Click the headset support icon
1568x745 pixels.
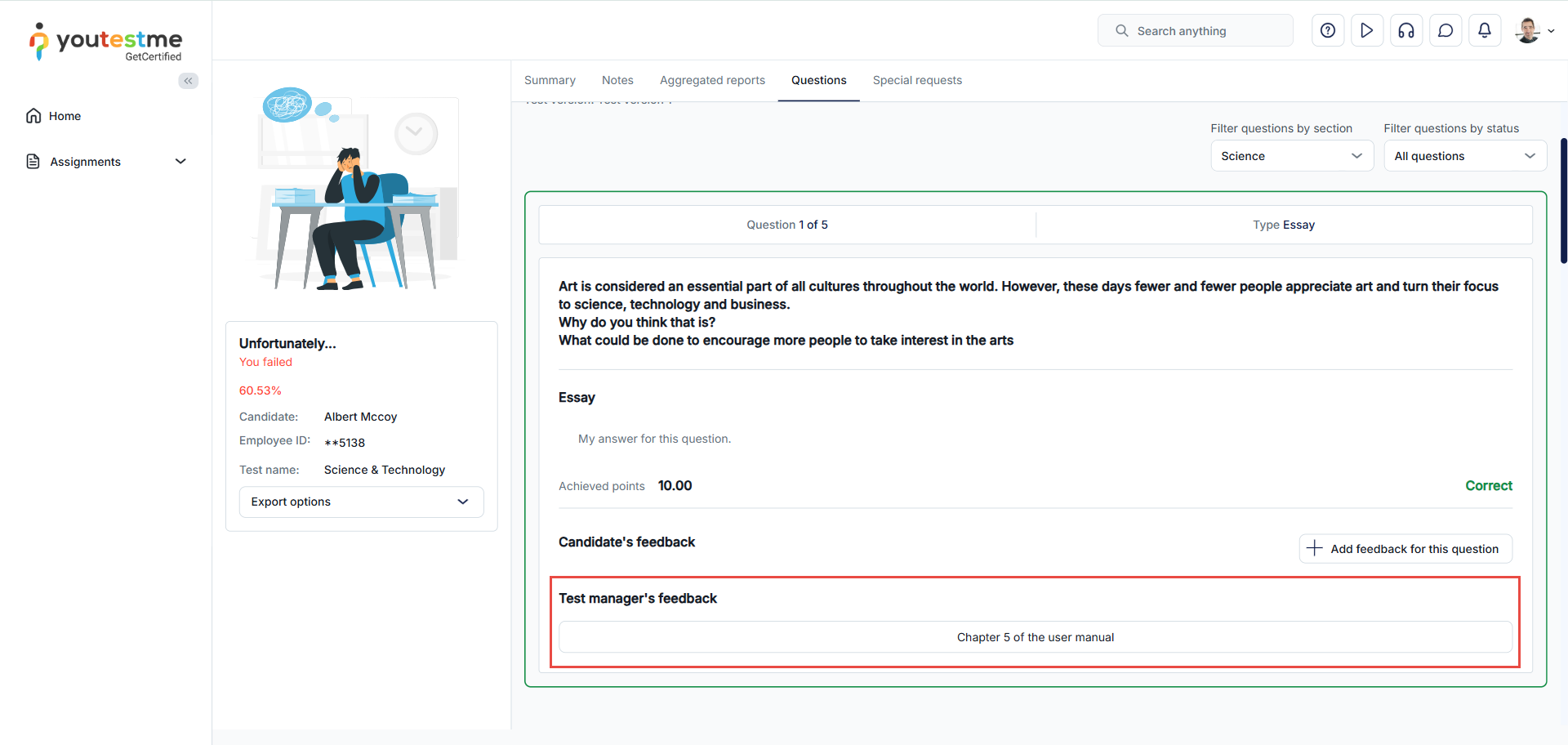[x=1406, y=31]
